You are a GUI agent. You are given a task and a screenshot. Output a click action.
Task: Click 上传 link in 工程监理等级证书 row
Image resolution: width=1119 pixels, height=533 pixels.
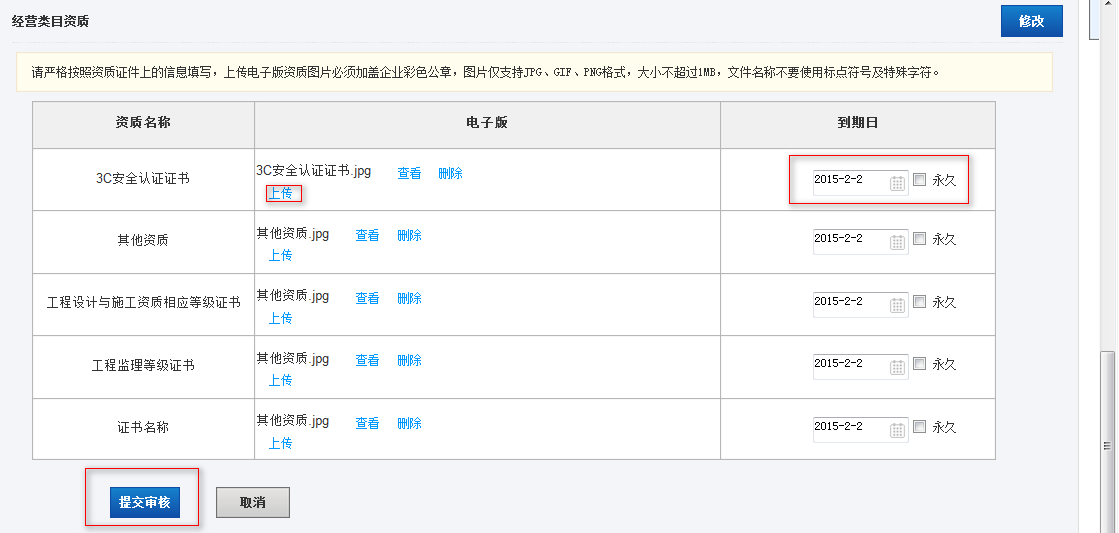[x=280, y=380]
